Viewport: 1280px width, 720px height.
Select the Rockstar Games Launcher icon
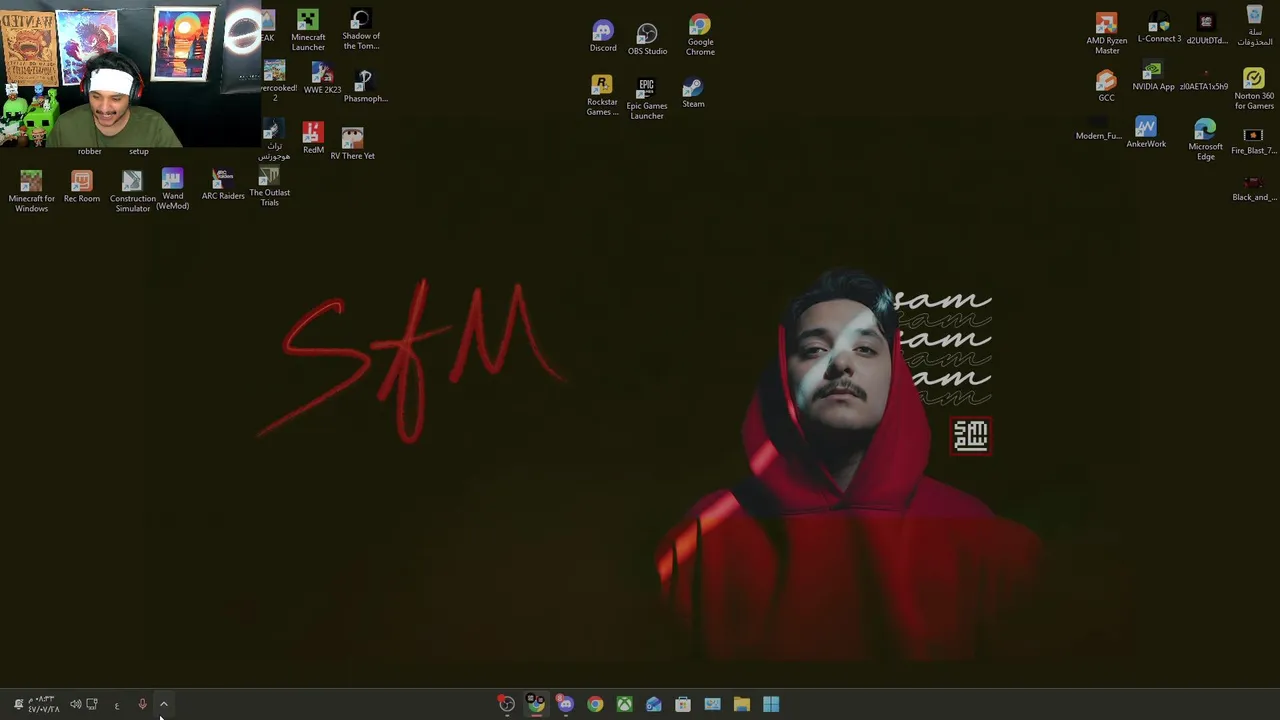pos(602,96)
